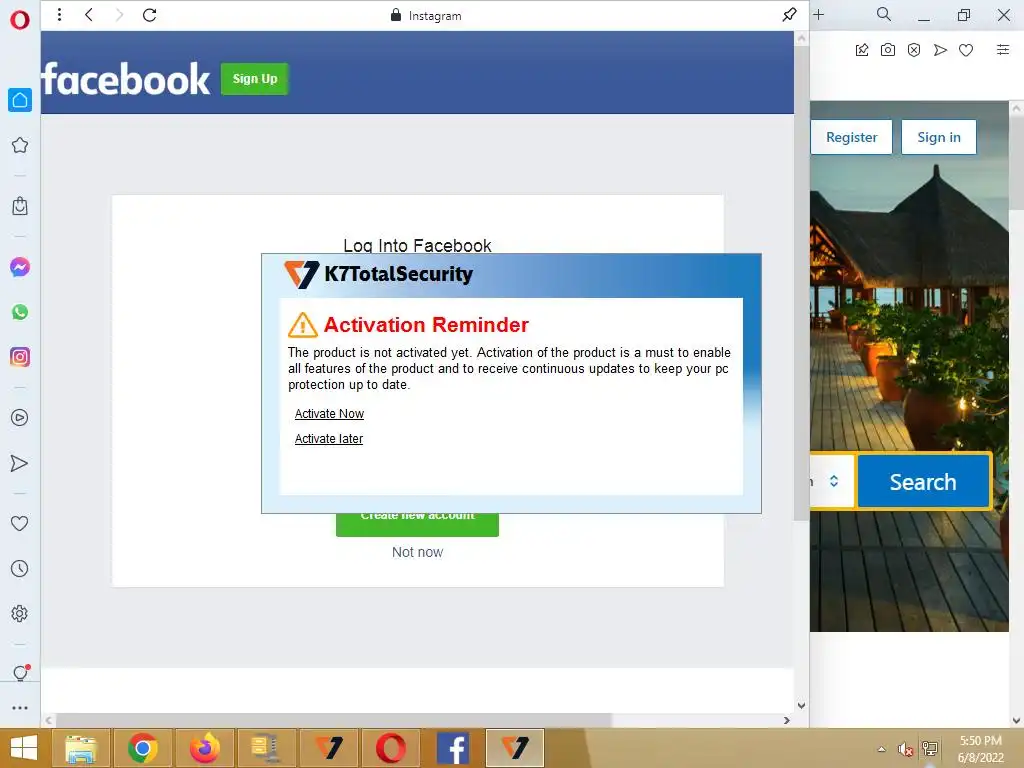Click Activate later link

point(328,439)
